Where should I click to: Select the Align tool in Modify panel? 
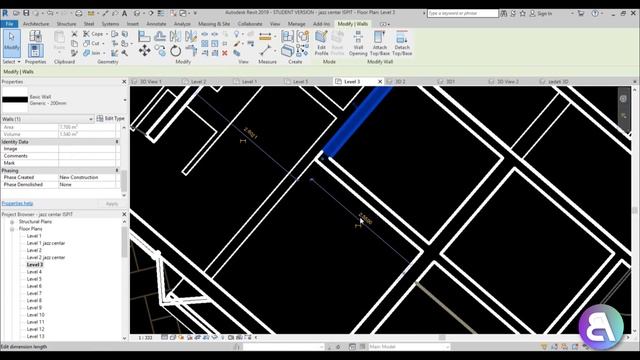point(144,36)
